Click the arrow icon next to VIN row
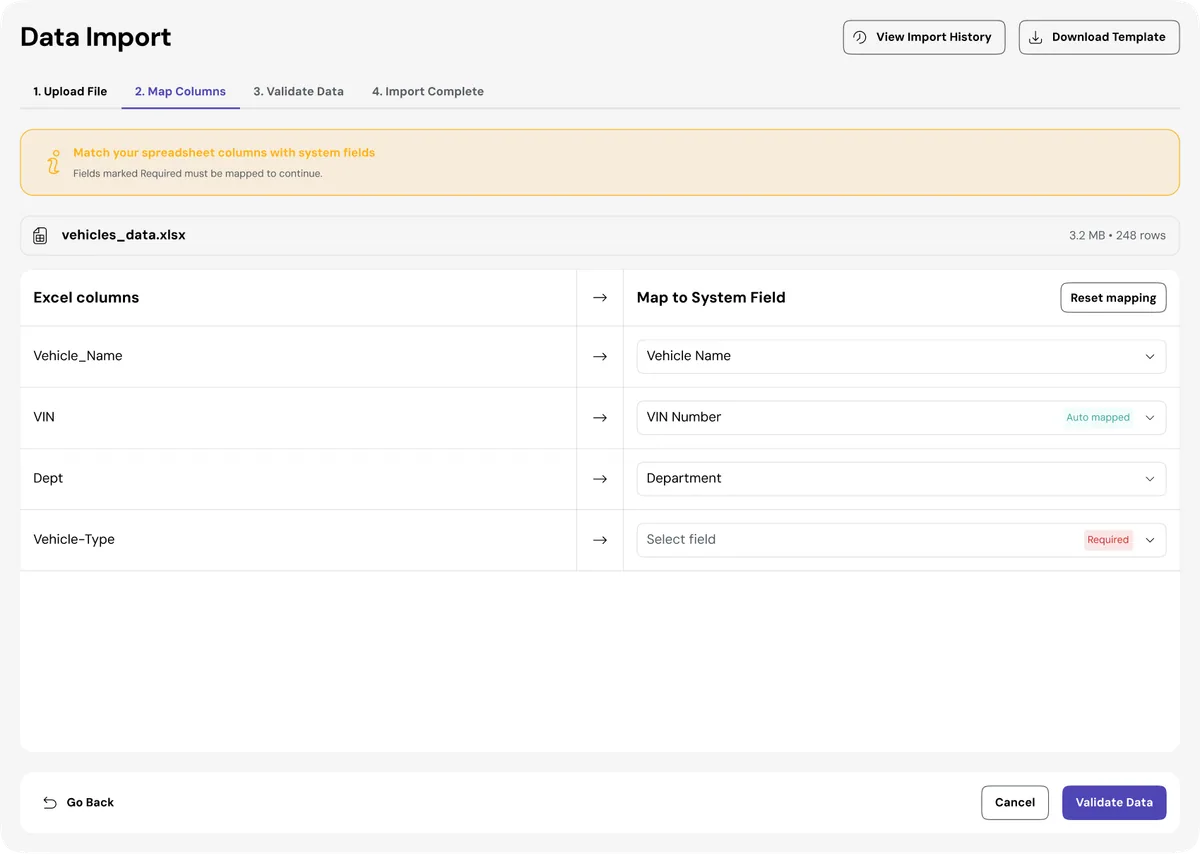Viewport: 1200px width, 854px height. click(600, 417)
